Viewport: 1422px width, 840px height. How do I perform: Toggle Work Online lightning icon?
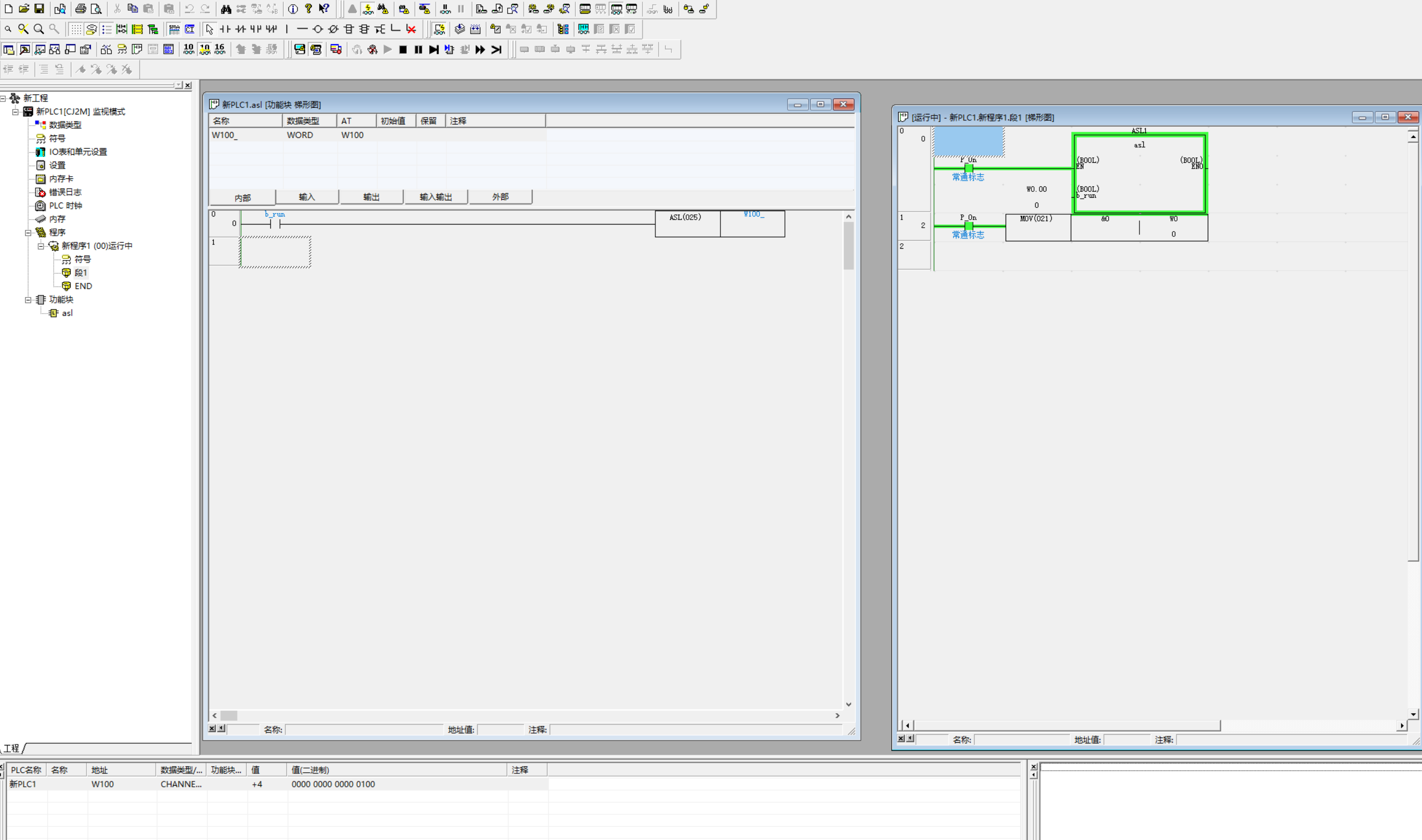point(367,9)
